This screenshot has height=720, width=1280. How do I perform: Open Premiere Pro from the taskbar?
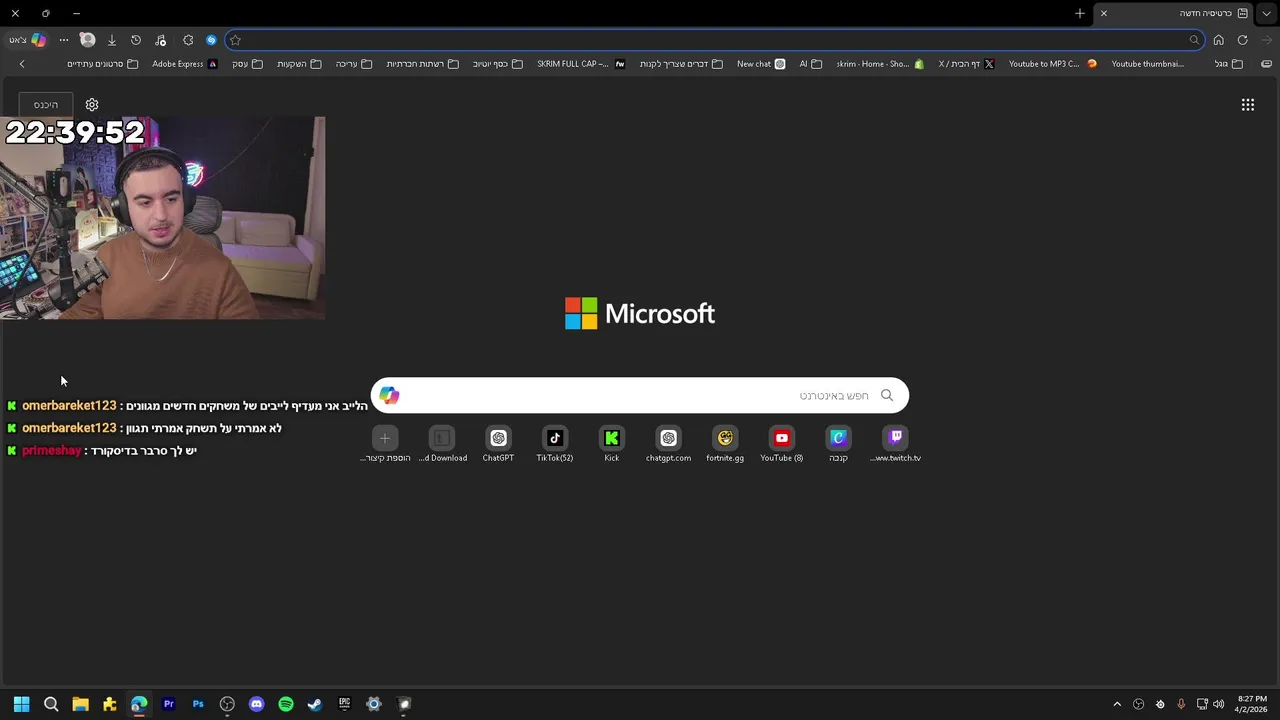click(168, 704)
